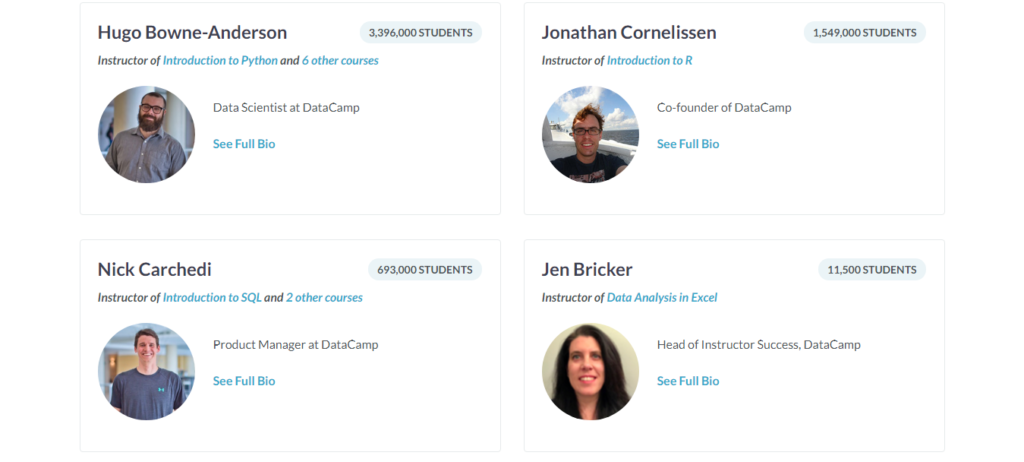Click Jen Bricker's profile picture
The image size is (1024, 462).
[590, 371]
